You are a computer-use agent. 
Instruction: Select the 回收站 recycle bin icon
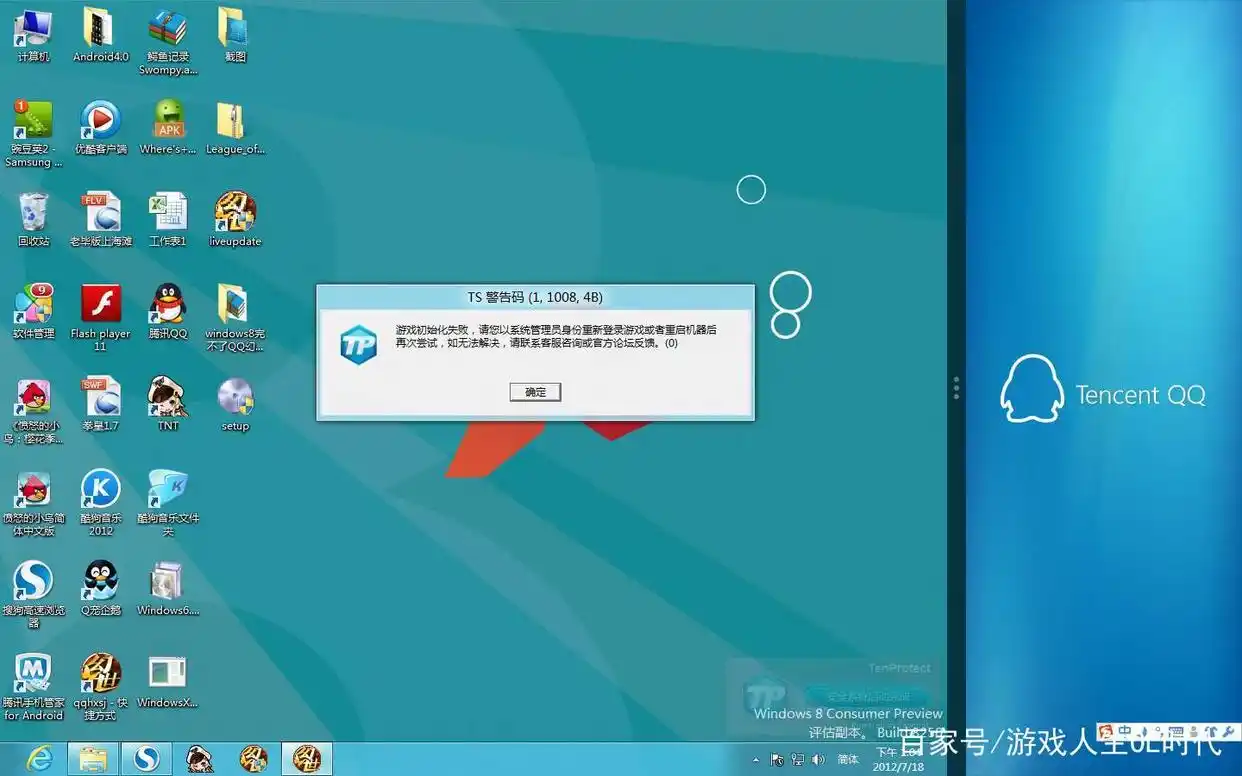coord(33,213)
